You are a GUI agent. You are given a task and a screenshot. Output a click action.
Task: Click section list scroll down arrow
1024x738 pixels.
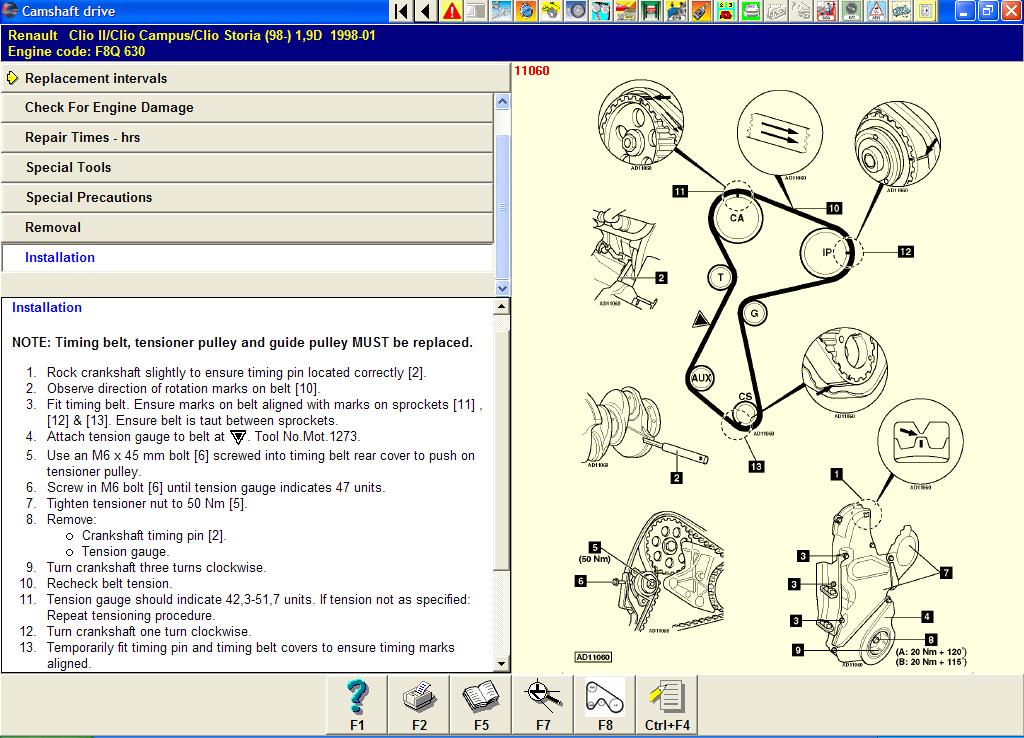502,287
